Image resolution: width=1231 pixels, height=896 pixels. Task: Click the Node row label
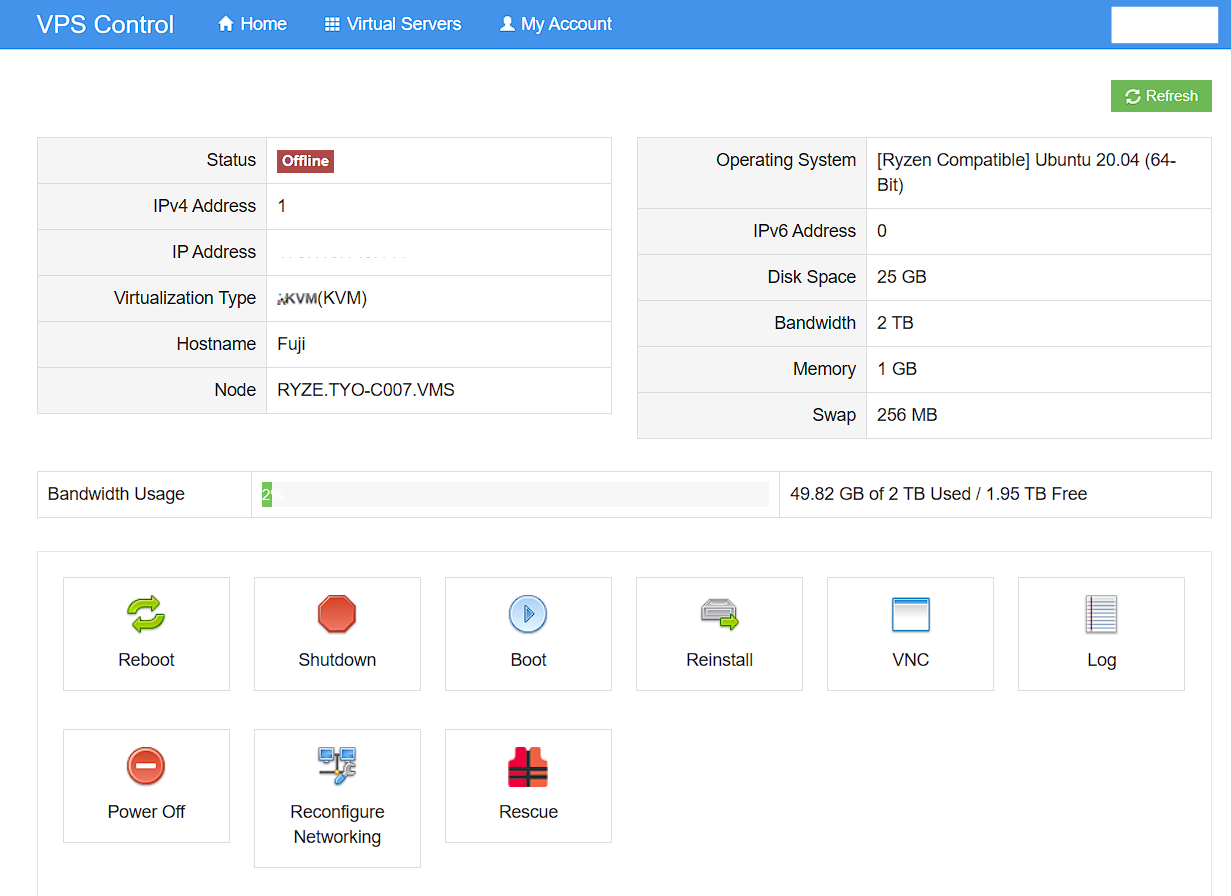(x=235, y=390)
